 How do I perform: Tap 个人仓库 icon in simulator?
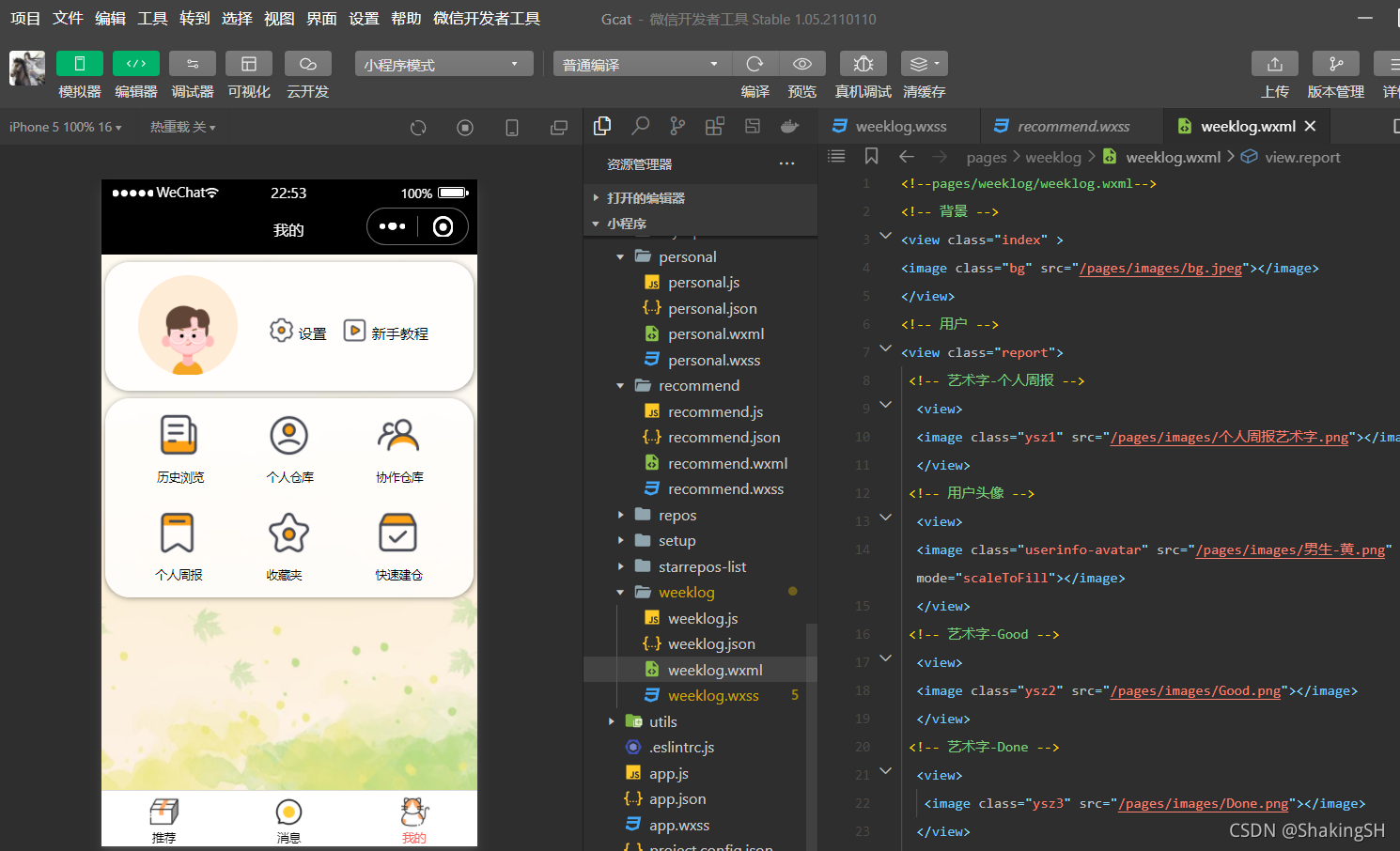289,436
